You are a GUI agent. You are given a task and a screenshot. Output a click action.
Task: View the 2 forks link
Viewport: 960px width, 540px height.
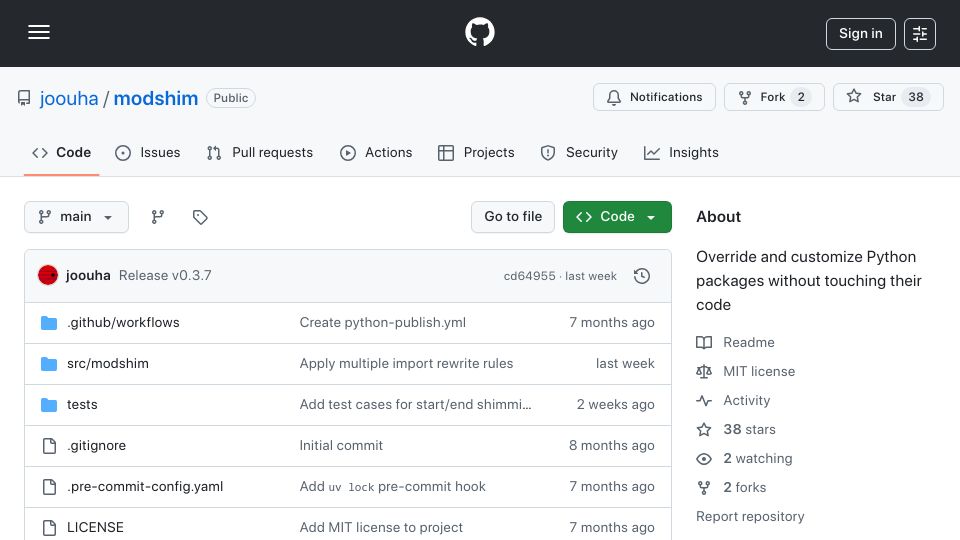732,487
